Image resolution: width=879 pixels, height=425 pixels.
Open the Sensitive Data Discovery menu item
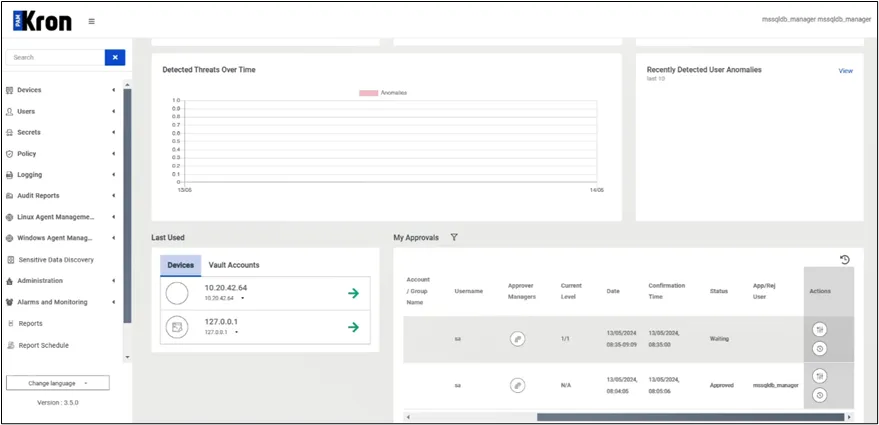pos(56,260)
